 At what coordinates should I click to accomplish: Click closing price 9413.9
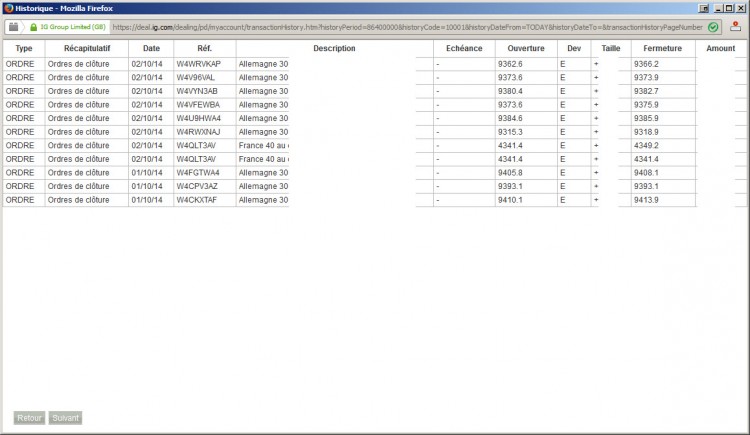click(x=646, y=200)
